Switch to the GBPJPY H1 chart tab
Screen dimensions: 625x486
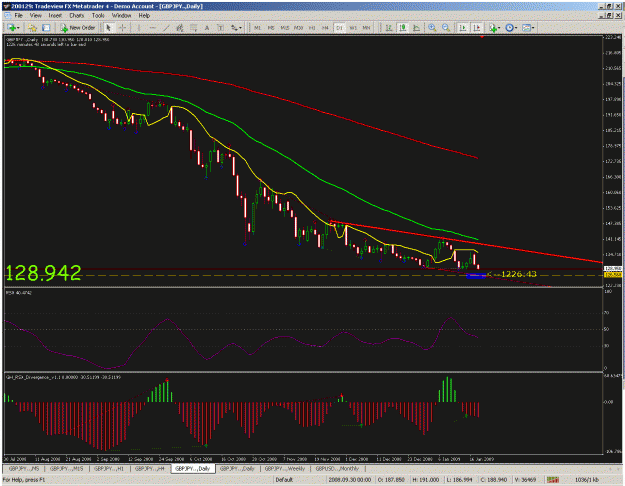[x=108, y=468]
